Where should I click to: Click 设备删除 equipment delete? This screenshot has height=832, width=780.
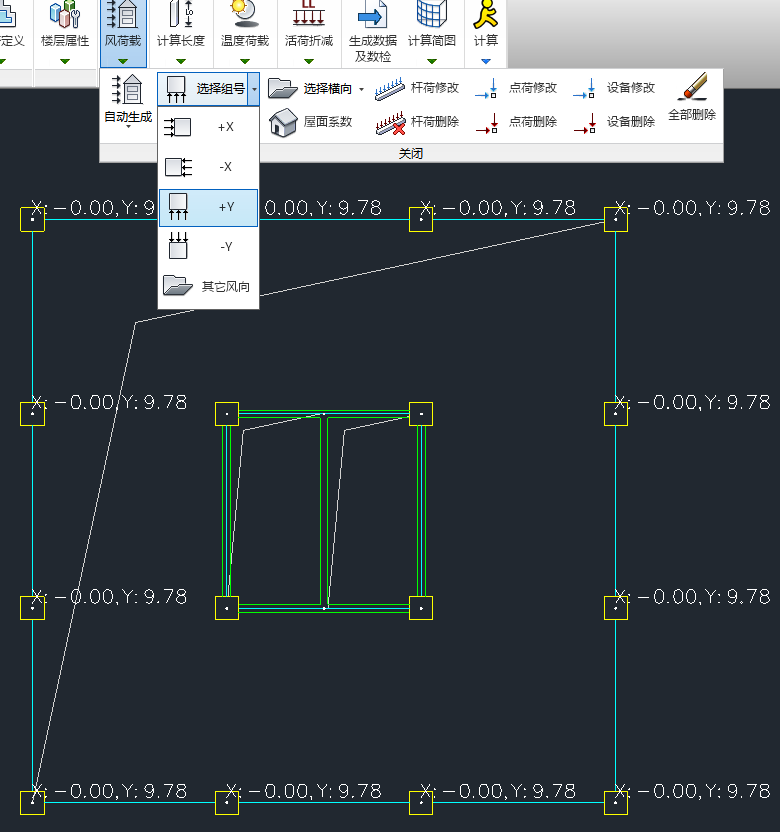point(613,123)
